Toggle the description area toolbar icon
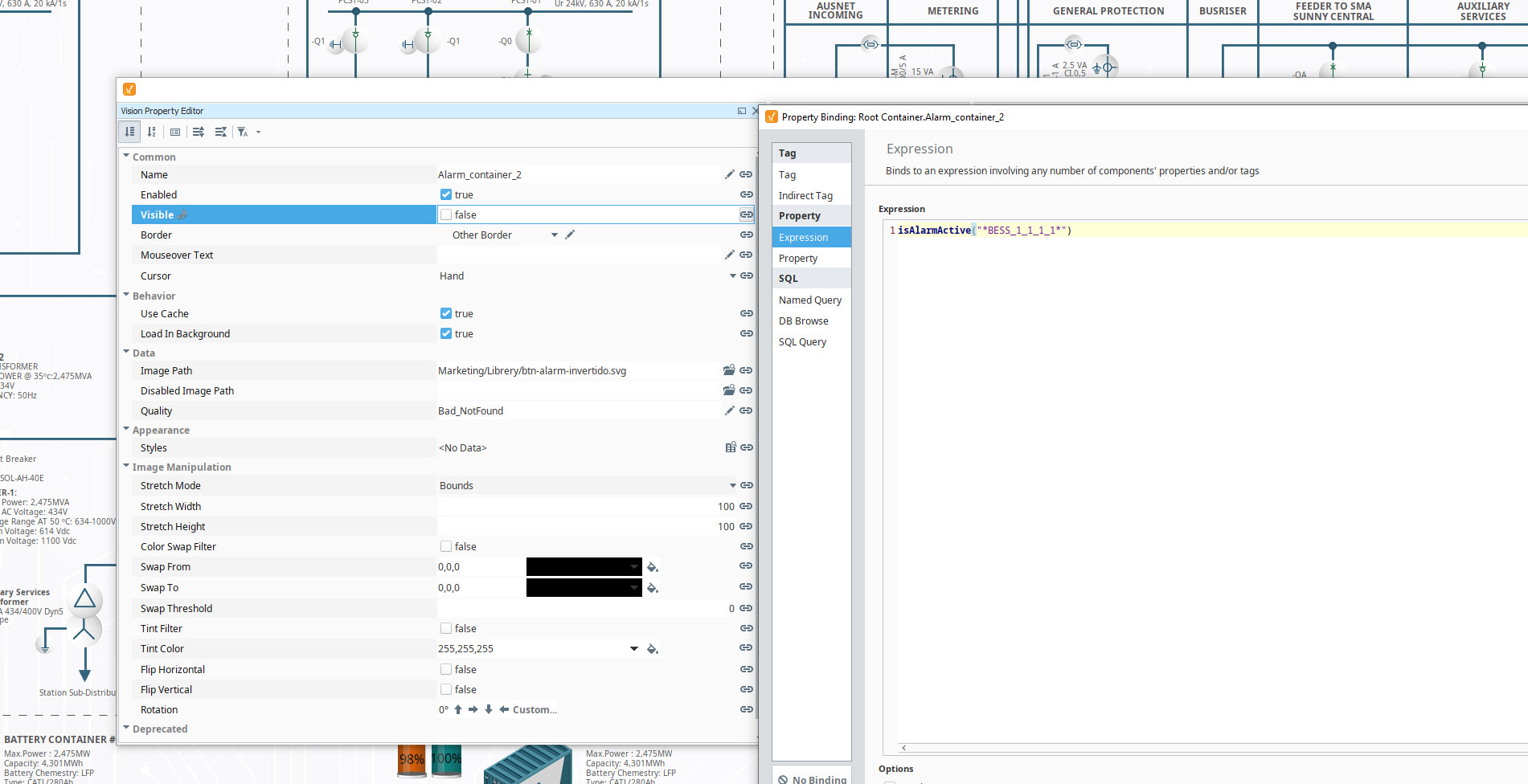The height and width of the screenshot is (784, 1528). click(175, 132)
